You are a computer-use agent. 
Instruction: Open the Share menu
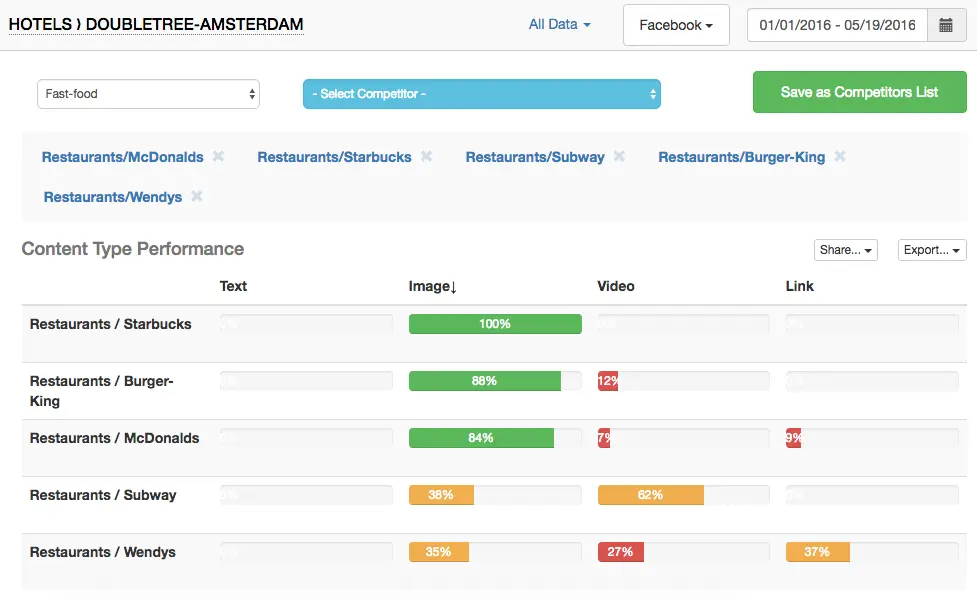(846, 250)
